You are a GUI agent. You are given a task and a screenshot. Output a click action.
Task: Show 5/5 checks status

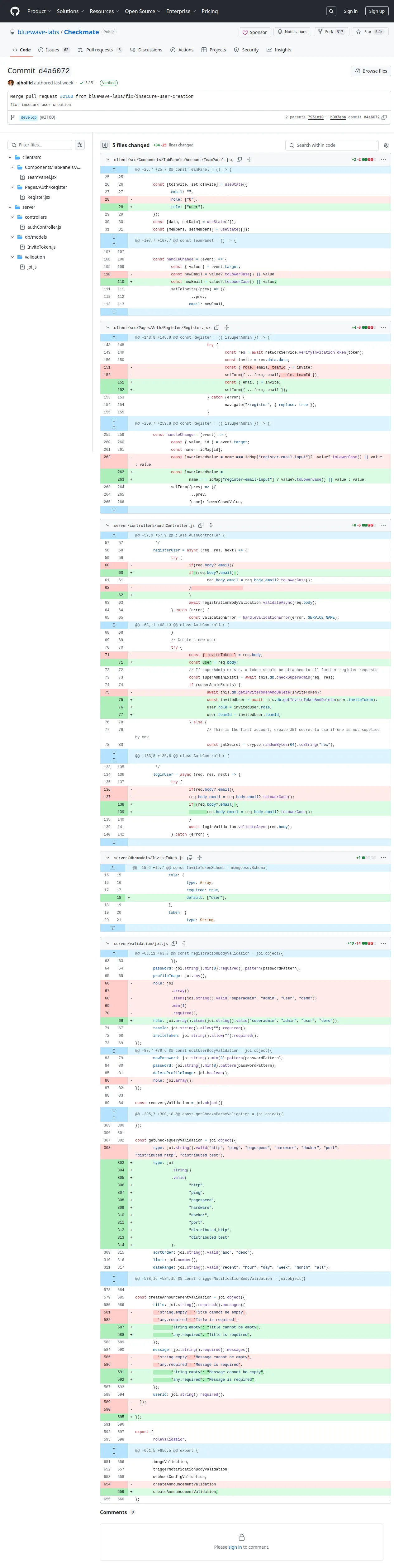[x=86, y=83]
